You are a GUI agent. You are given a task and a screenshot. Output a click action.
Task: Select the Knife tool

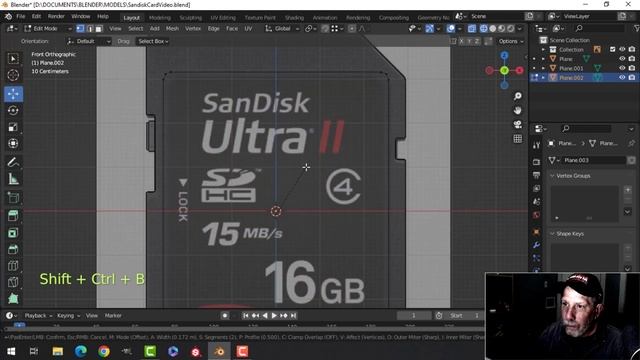pyautogui.click(x=13, y=282)
